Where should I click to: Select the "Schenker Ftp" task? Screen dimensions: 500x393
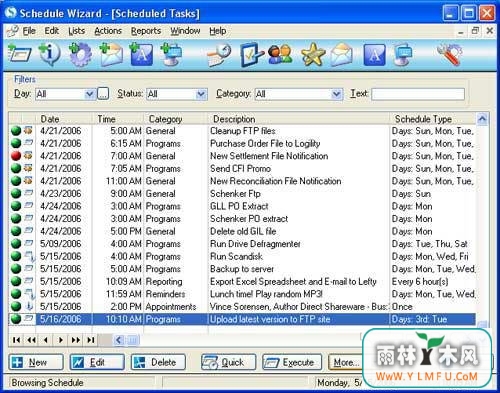(x=242, y=193)
